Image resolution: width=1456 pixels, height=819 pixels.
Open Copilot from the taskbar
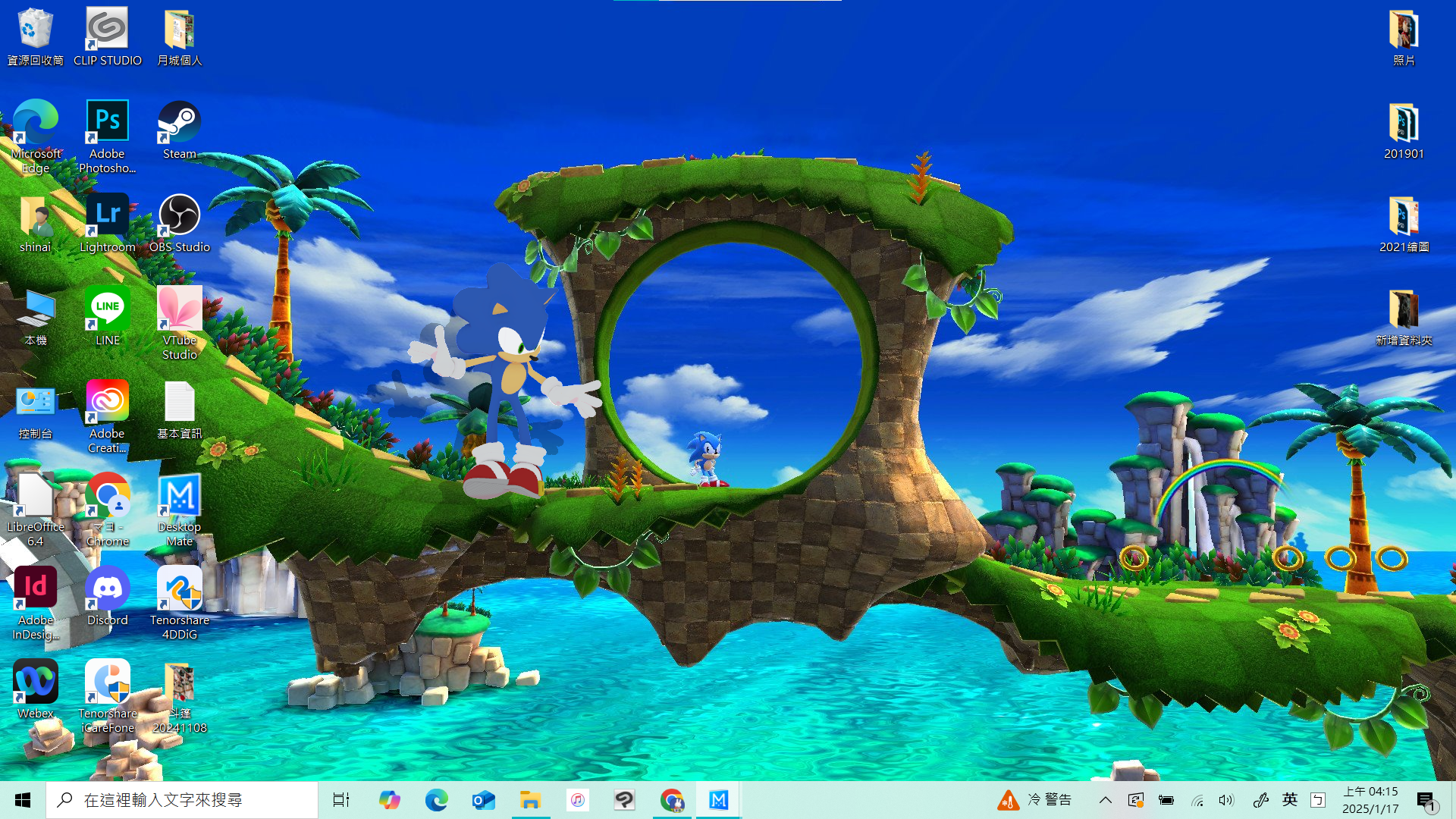pyautogui.click(x=389, y=800)
